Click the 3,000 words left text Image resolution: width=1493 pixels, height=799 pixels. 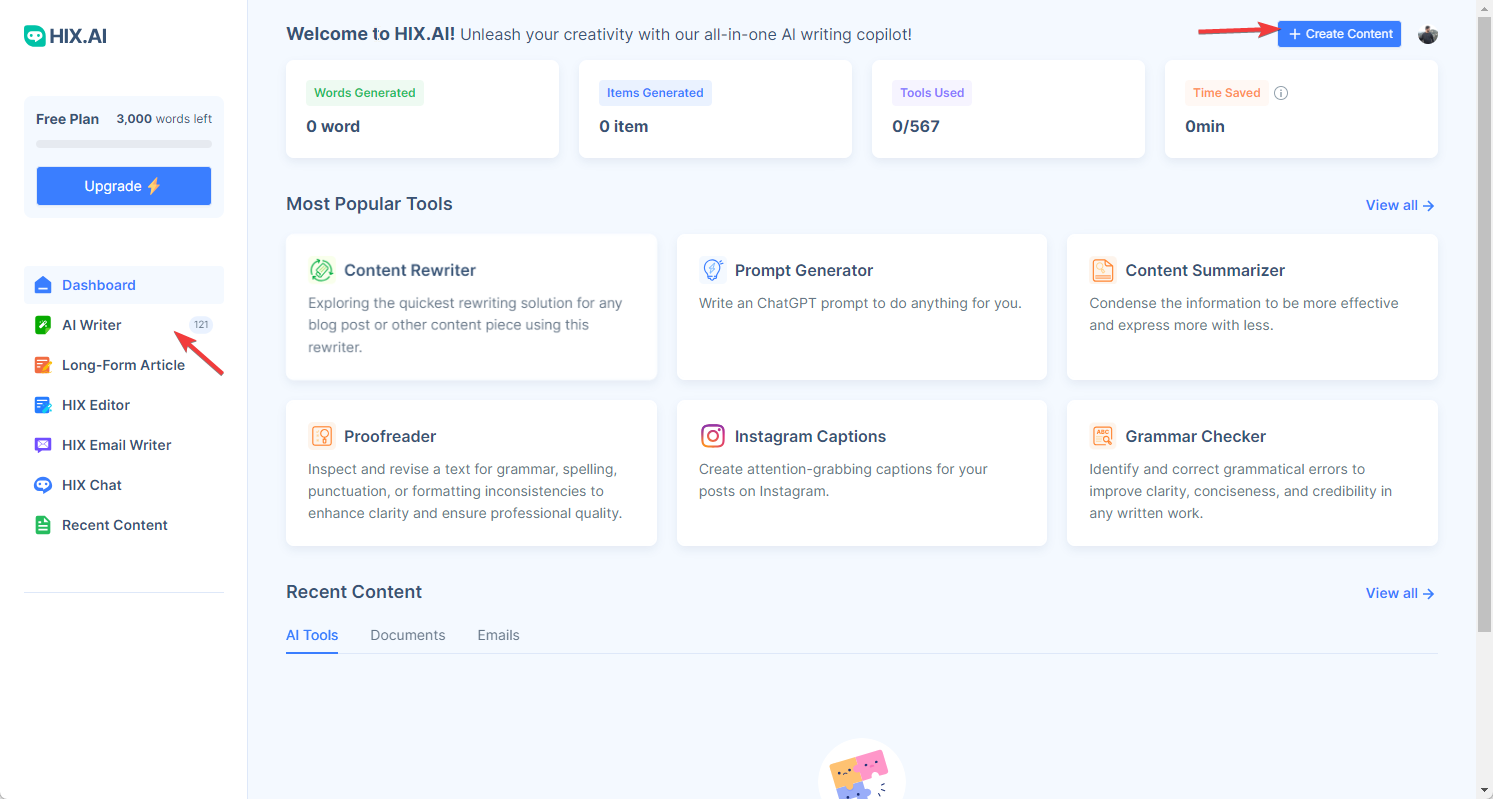pyautogui.click(x=164, y=119)
